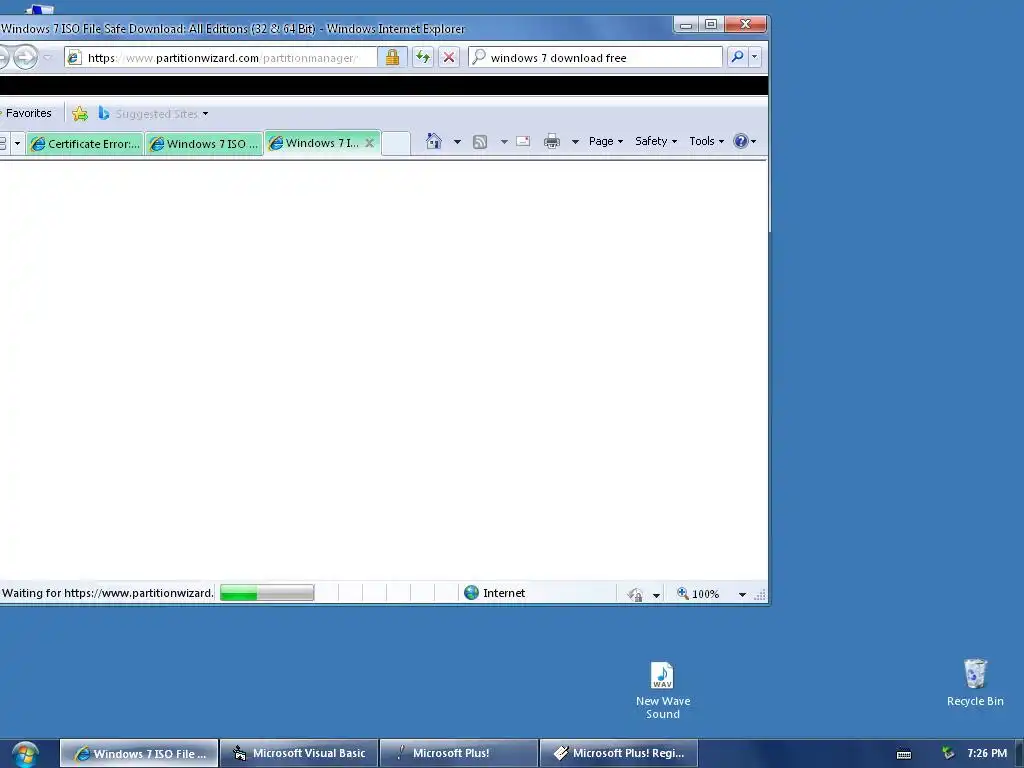Viewport: 1024px width, 768px height.
Task: Switch to Microsoft Plus! Regi... taskbar button
Action: (619, 754)
